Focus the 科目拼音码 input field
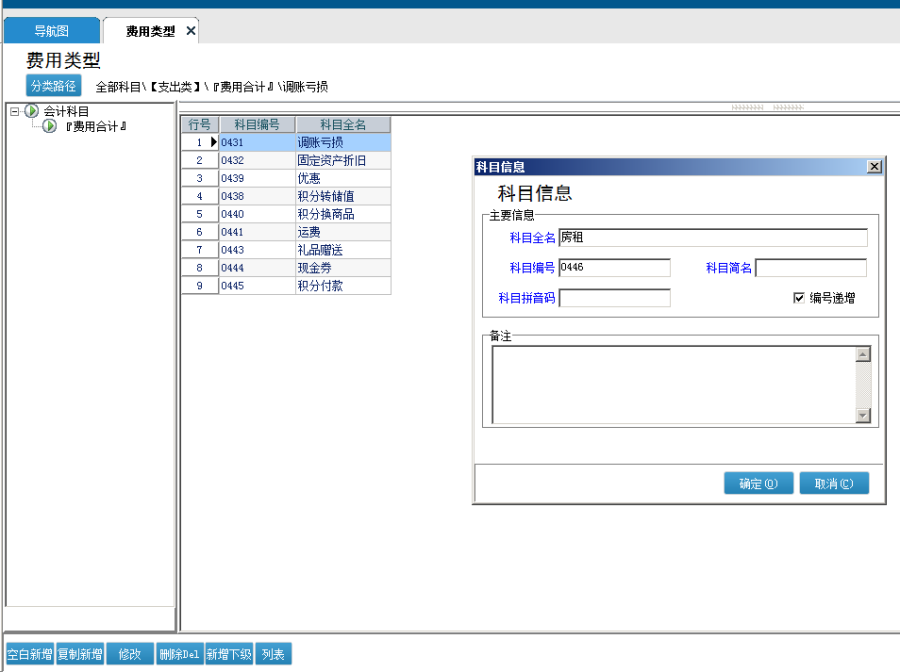Image resolution: width=900 pixels, height=672 pixels. (x=615, y=298)
